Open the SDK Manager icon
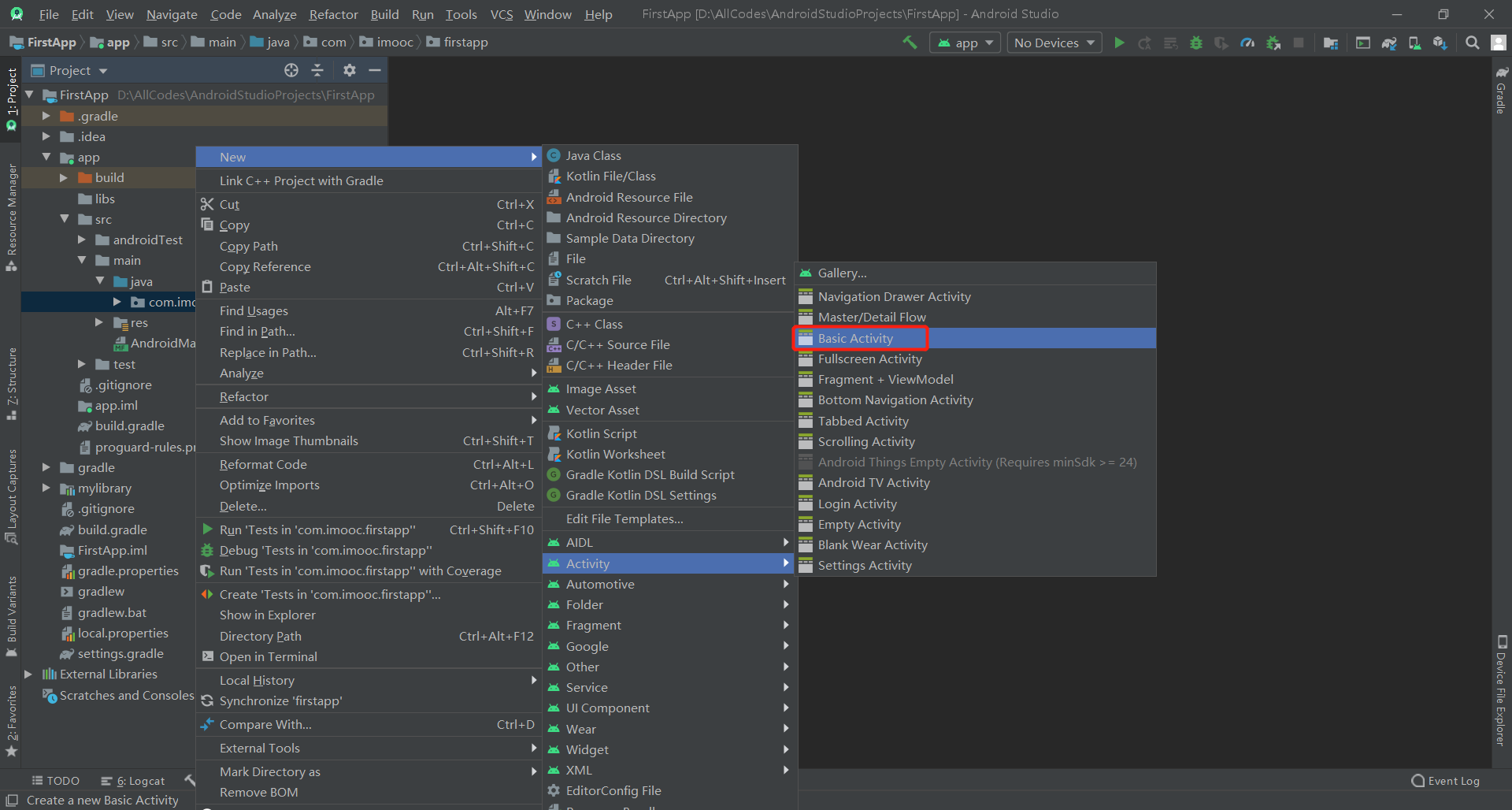The image size is (1512, 810). pos(1440,43)
